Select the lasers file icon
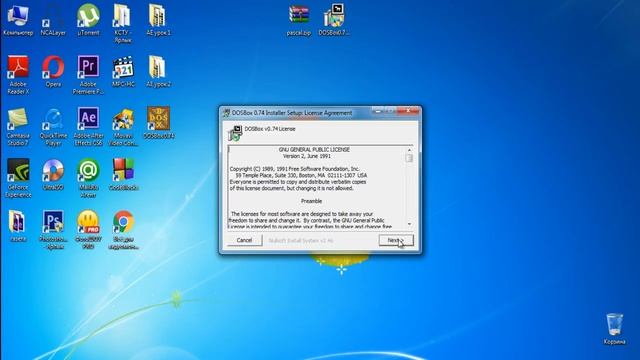Screen dimensions: 640x360 tap(18, 226)
